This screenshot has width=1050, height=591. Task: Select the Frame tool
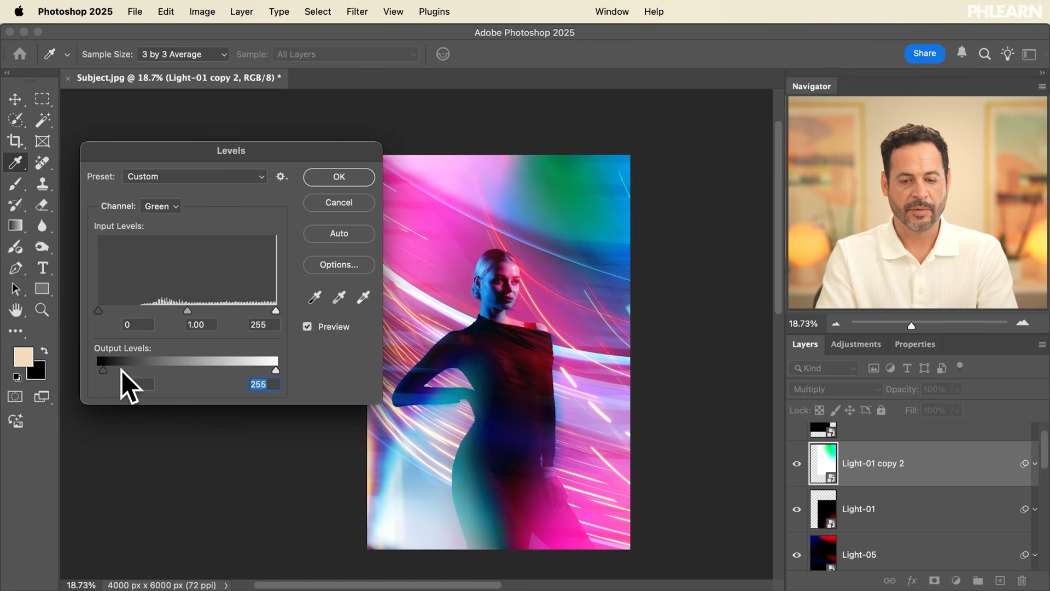[x=42, y=141]
